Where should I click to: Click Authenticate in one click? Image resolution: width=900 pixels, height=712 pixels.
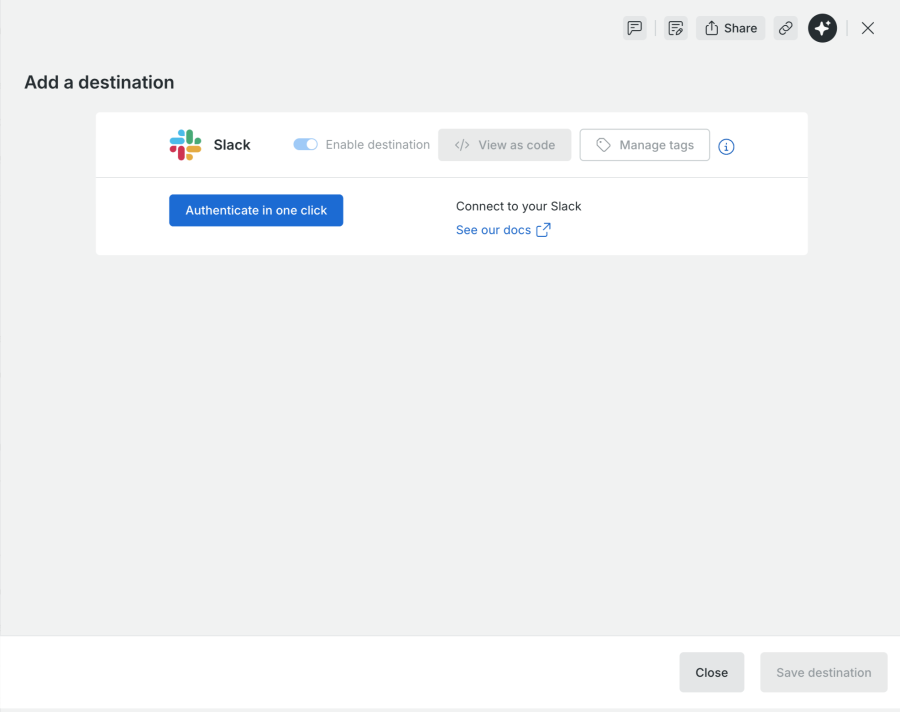(256, 210)
